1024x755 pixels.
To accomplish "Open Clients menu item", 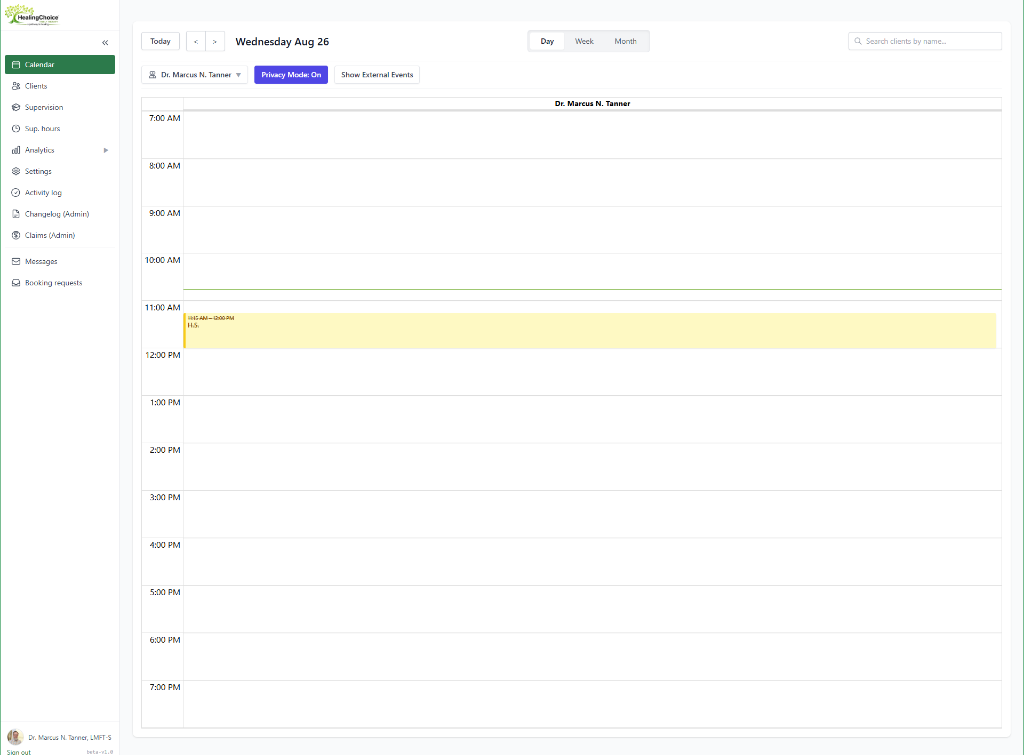I will point(60,86).
